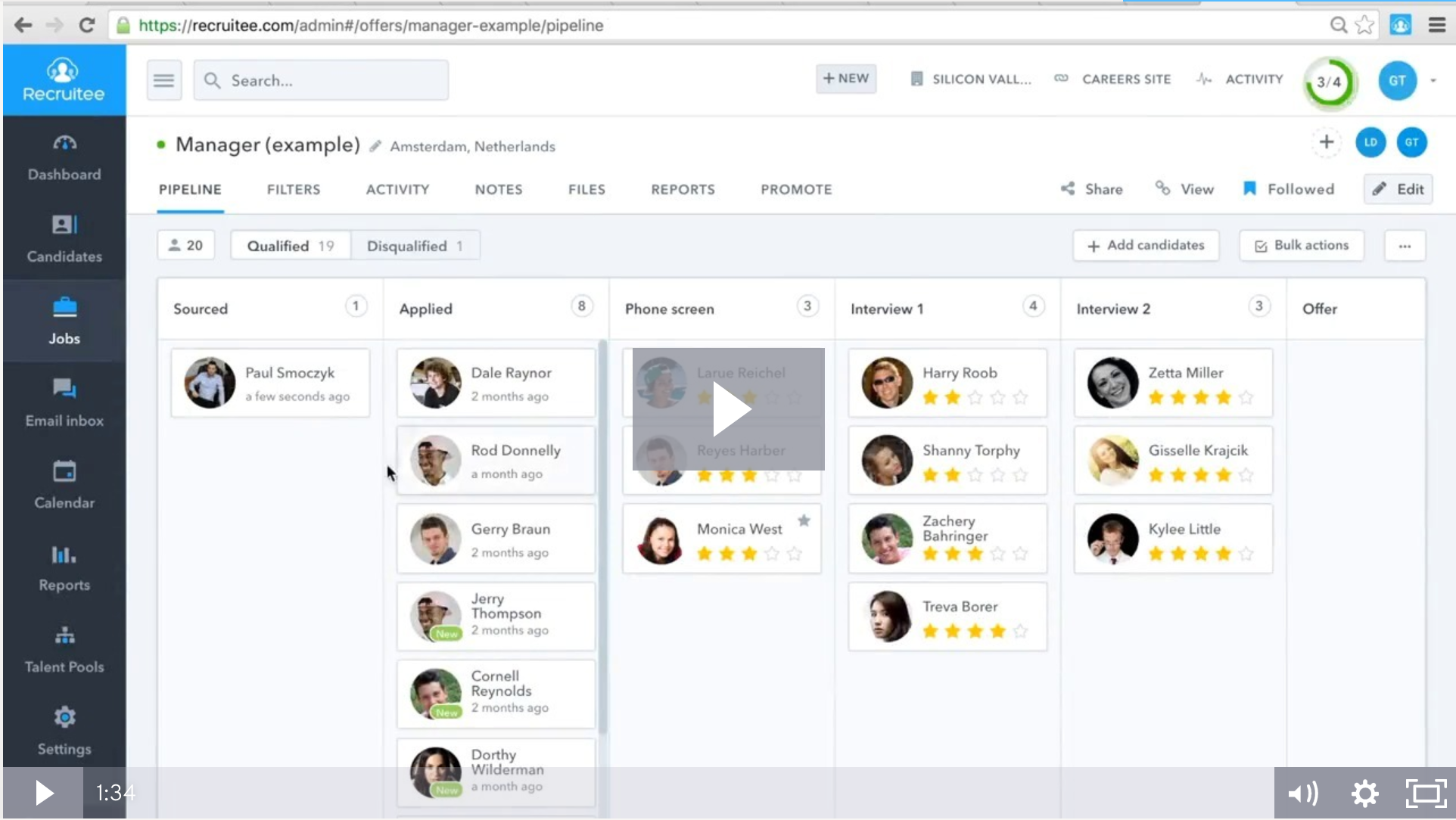Open Zetta Miller candidate card

1173,383
